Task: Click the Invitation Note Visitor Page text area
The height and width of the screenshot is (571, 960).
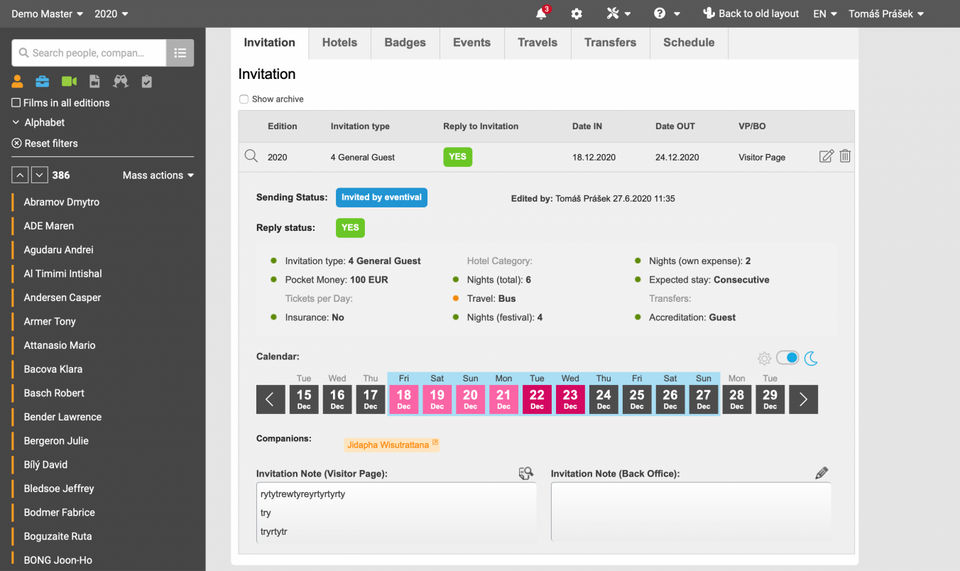Action: [x=396, y=512]
